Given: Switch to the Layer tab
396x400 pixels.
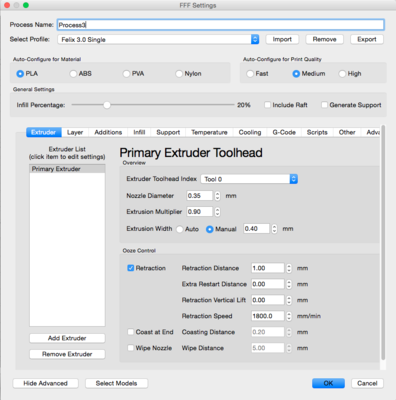Looking at the screenshot, I should 75,132.
